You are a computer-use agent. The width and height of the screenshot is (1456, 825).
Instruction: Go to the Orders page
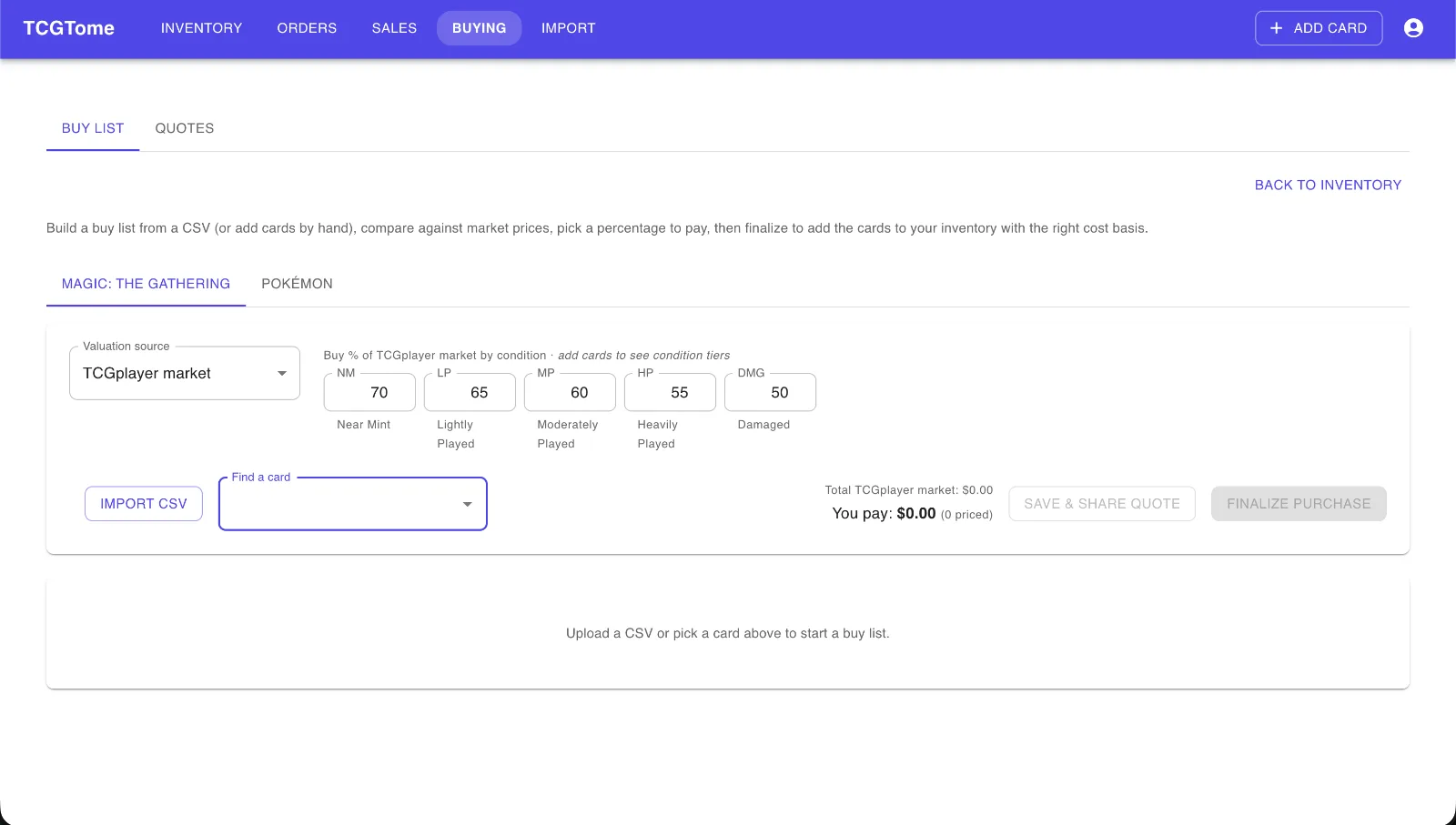[307, 28]
